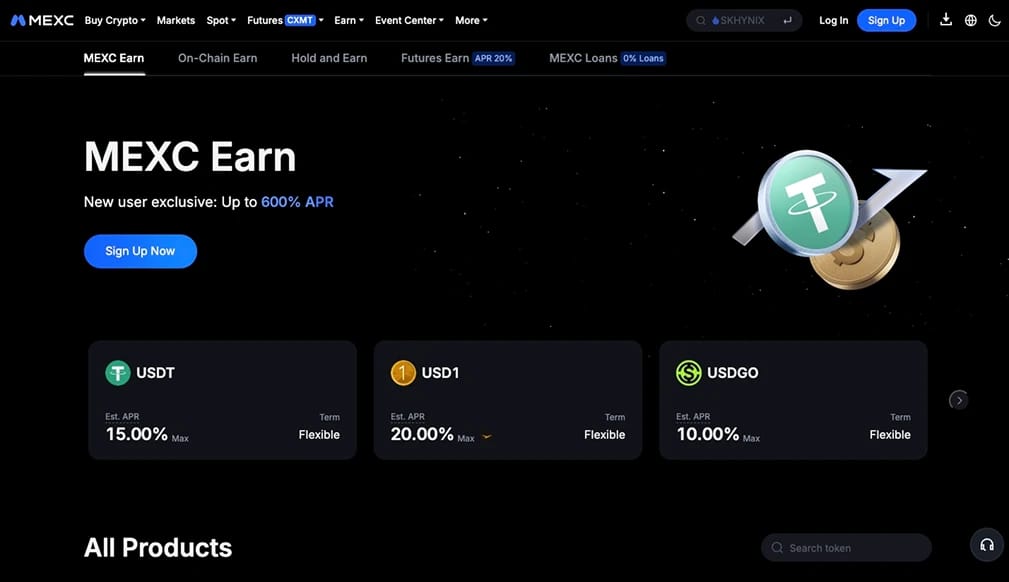Click the Tether coin banner illustration
The image size is (1009, 582).
click(830, 219)
